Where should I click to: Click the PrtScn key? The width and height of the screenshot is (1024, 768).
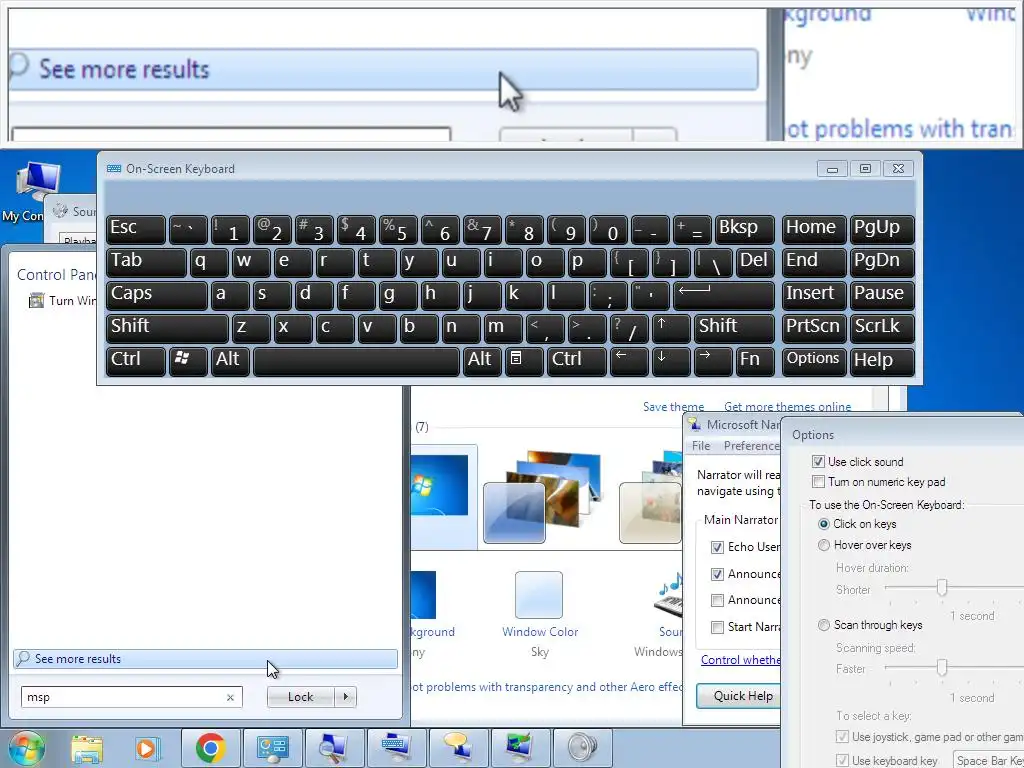pyautogui.click(x=813, y=328)
